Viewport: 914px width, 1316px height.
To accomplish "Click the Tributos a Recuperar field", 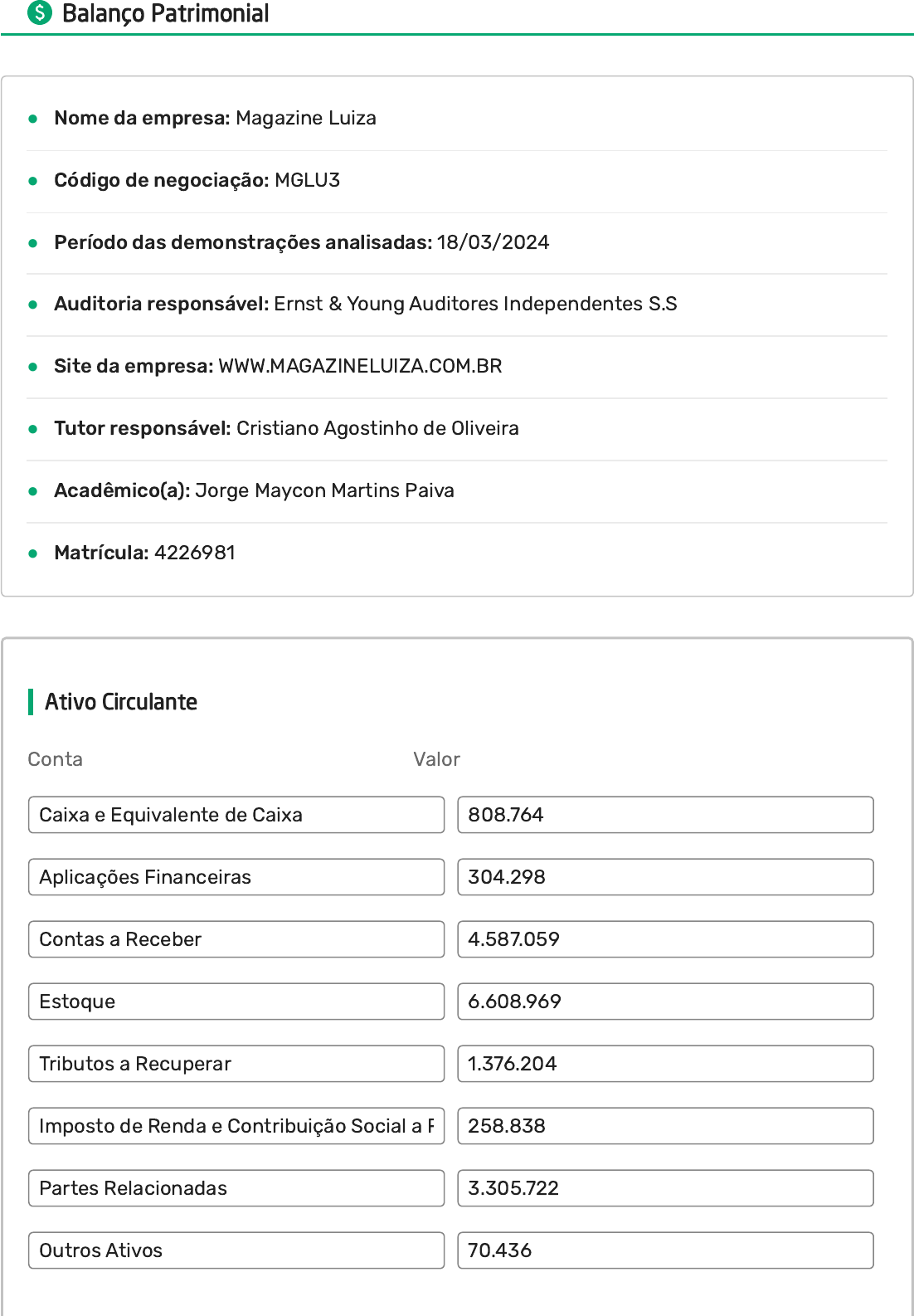I will point(236,1064).
